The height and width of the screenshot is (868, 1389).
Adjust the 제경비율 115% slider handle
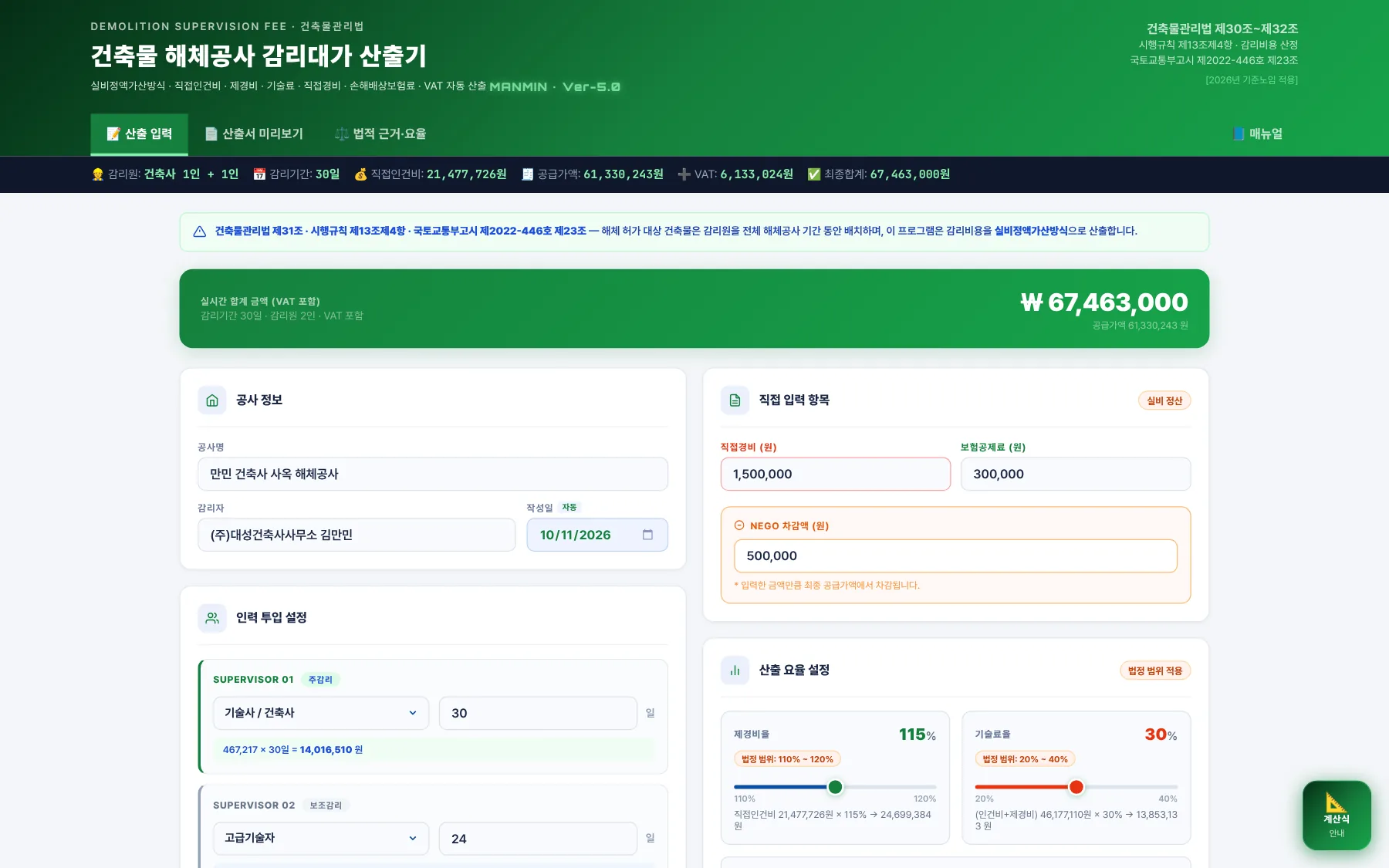coord(835,787)
